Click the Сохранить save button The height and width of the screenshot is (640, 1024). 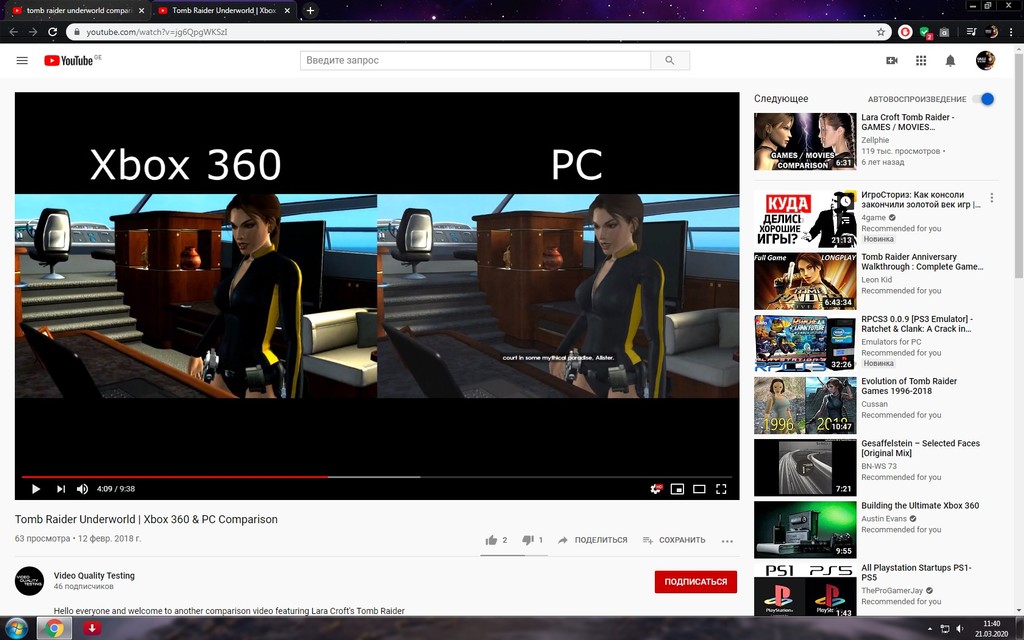click(674, 540)
